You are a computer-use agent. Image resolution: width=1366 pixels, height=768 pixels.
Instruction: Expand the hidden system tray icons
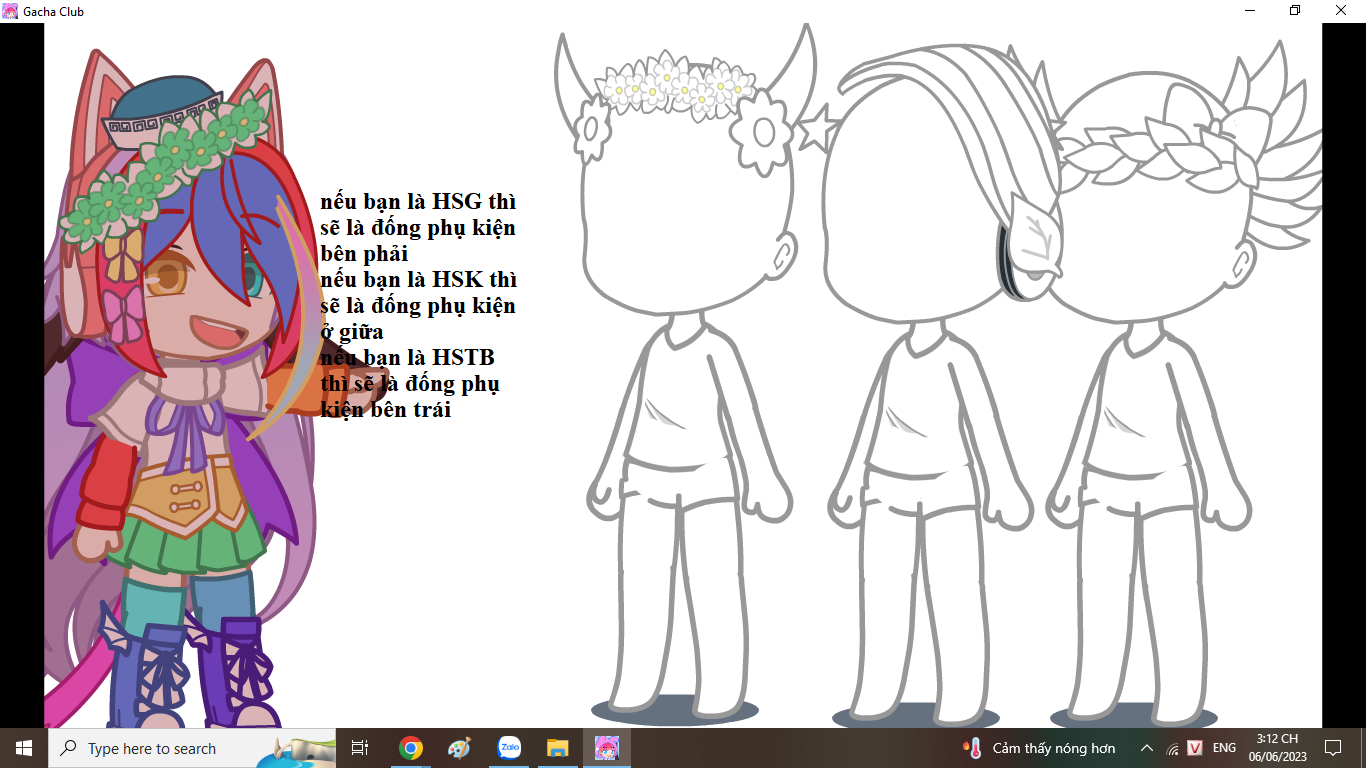point(1147,748)
